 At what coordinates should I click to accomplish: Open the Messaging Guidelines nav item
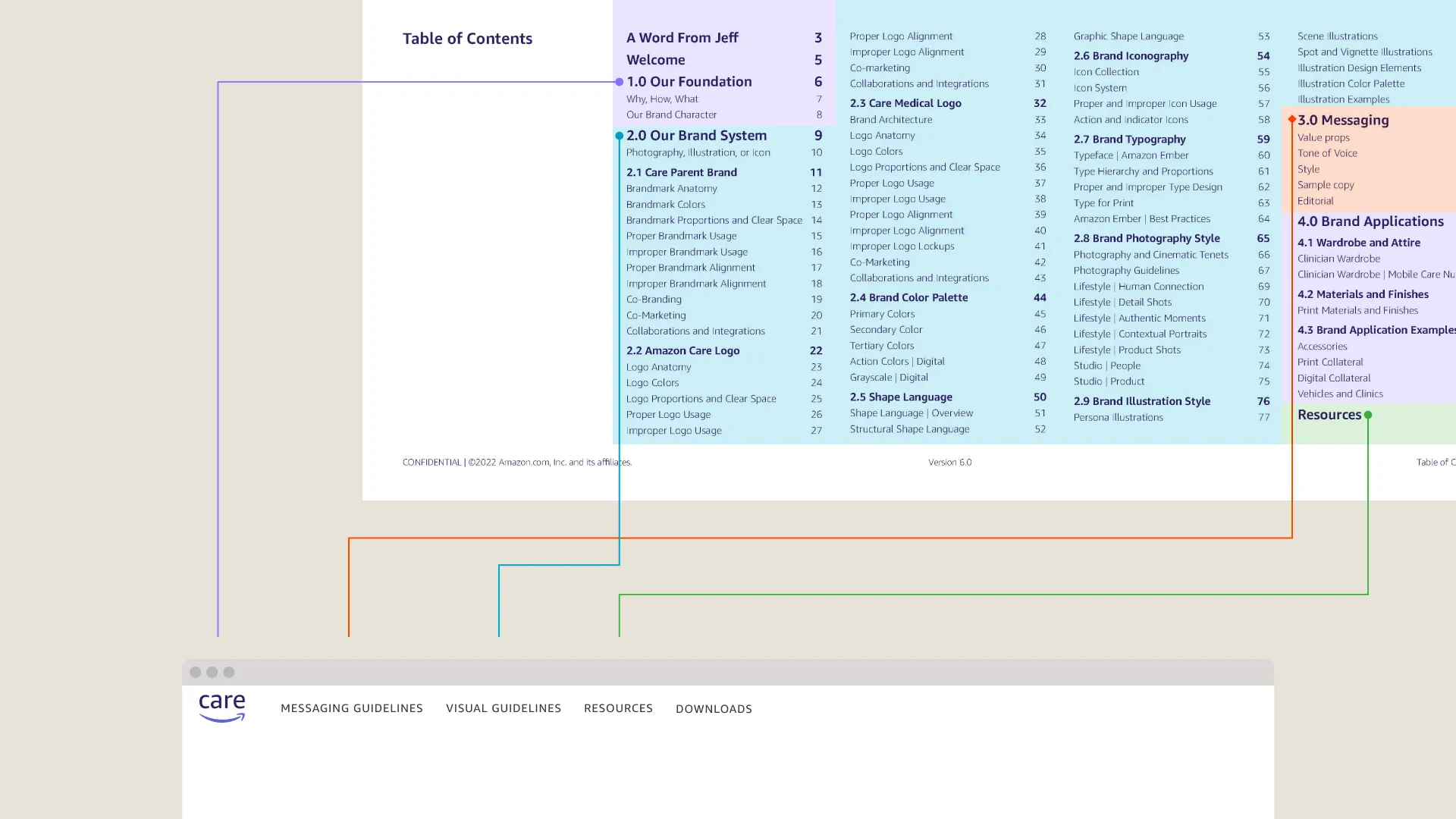[352, 708]
